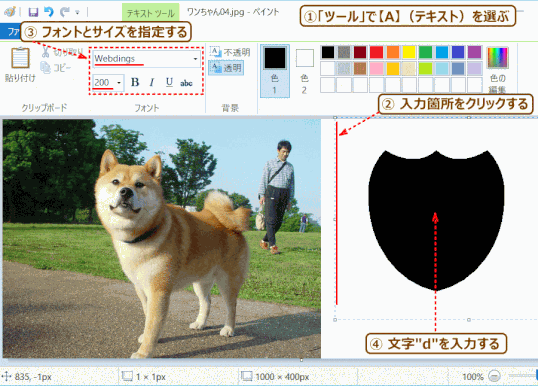Image resolution: width=538 pixels, height=386 pixels.
Task: Pick the yellow palette swatch
Action: tap(409, 52)
